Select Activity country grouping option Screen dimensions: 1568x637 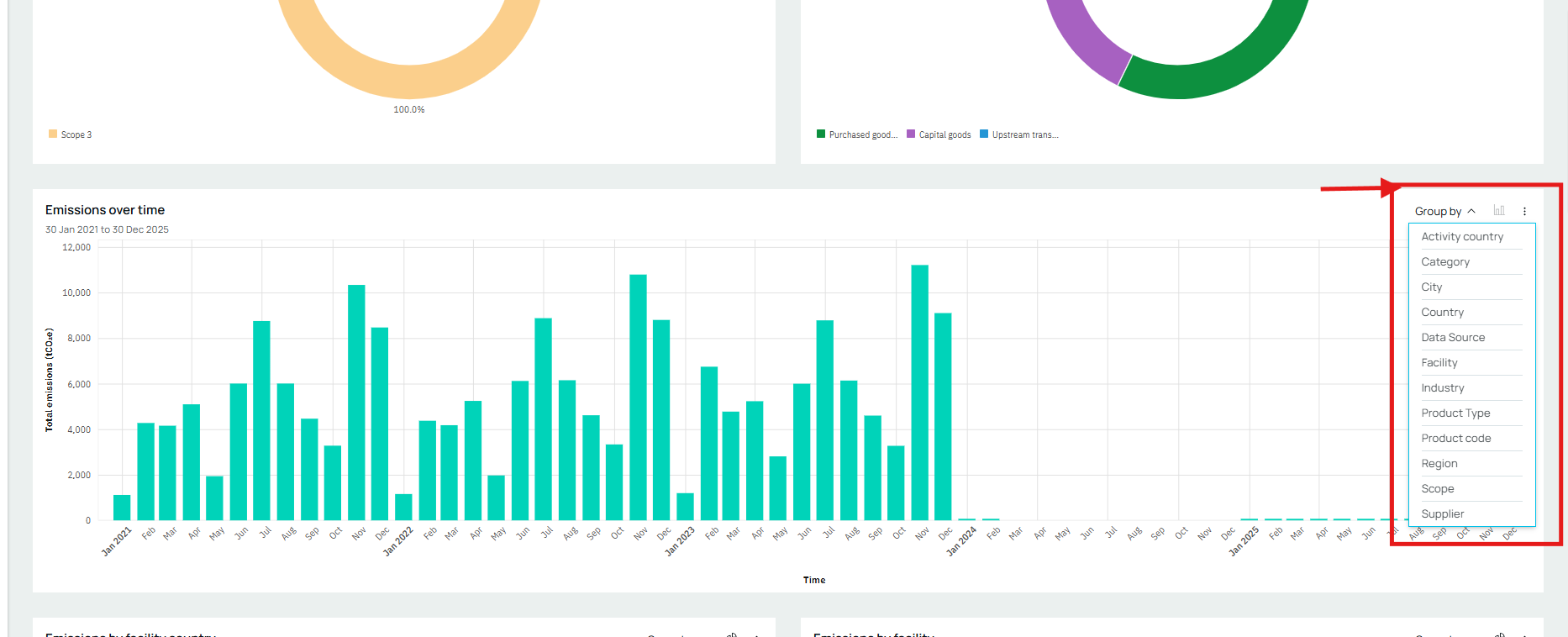[x=1462, y=237]
